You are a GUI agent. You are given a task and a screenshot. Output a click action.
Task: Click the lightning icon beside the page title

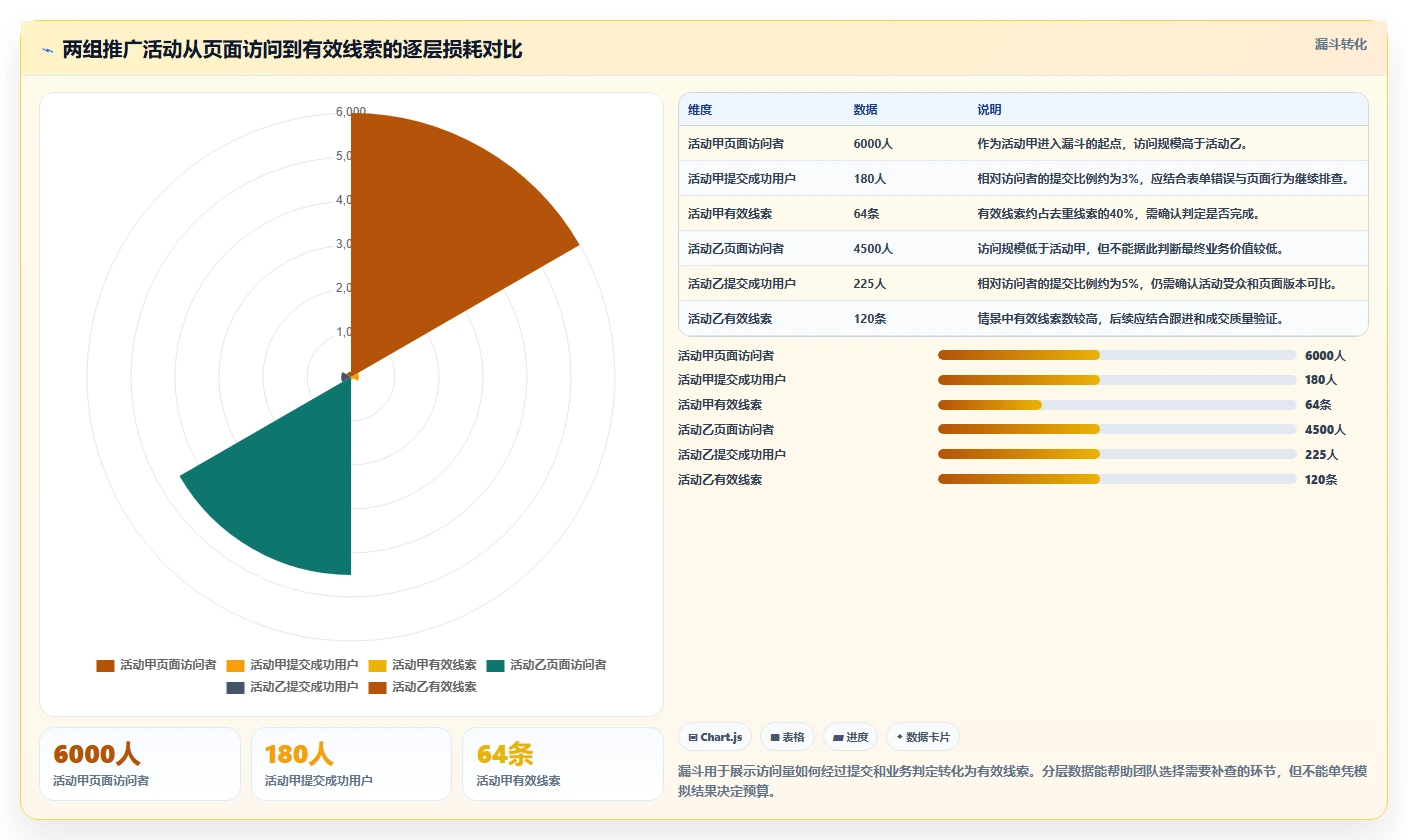click(47, 51)
